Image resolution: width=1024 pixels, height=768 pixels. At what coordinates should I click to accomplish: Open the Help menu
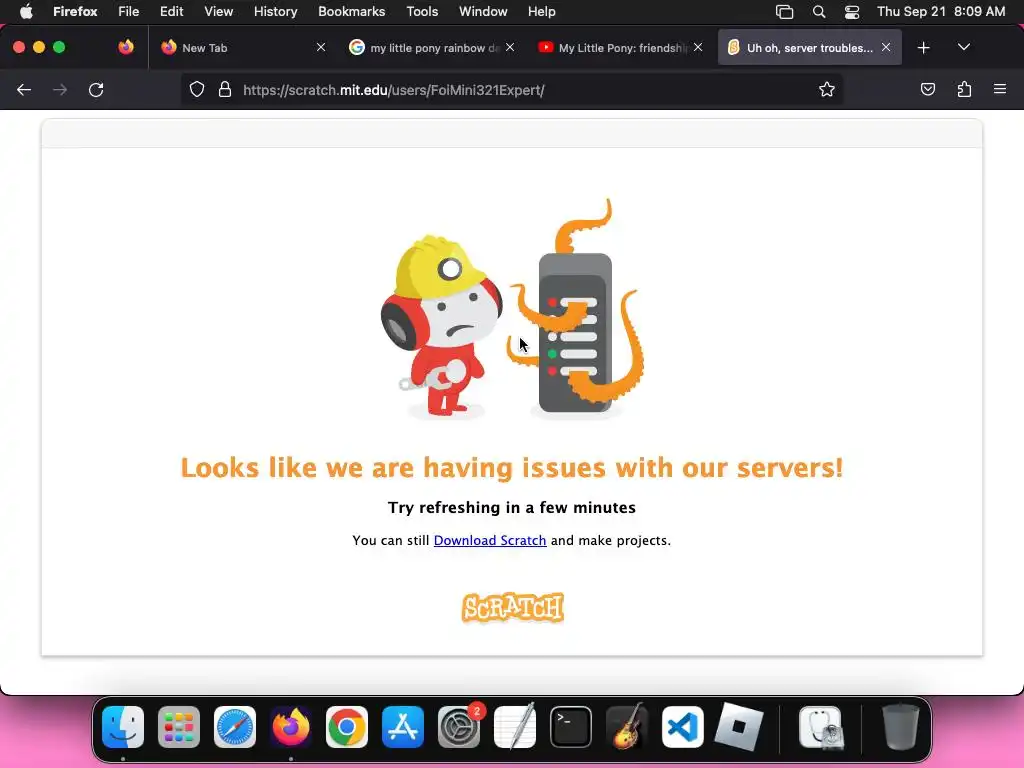point(541,12)
